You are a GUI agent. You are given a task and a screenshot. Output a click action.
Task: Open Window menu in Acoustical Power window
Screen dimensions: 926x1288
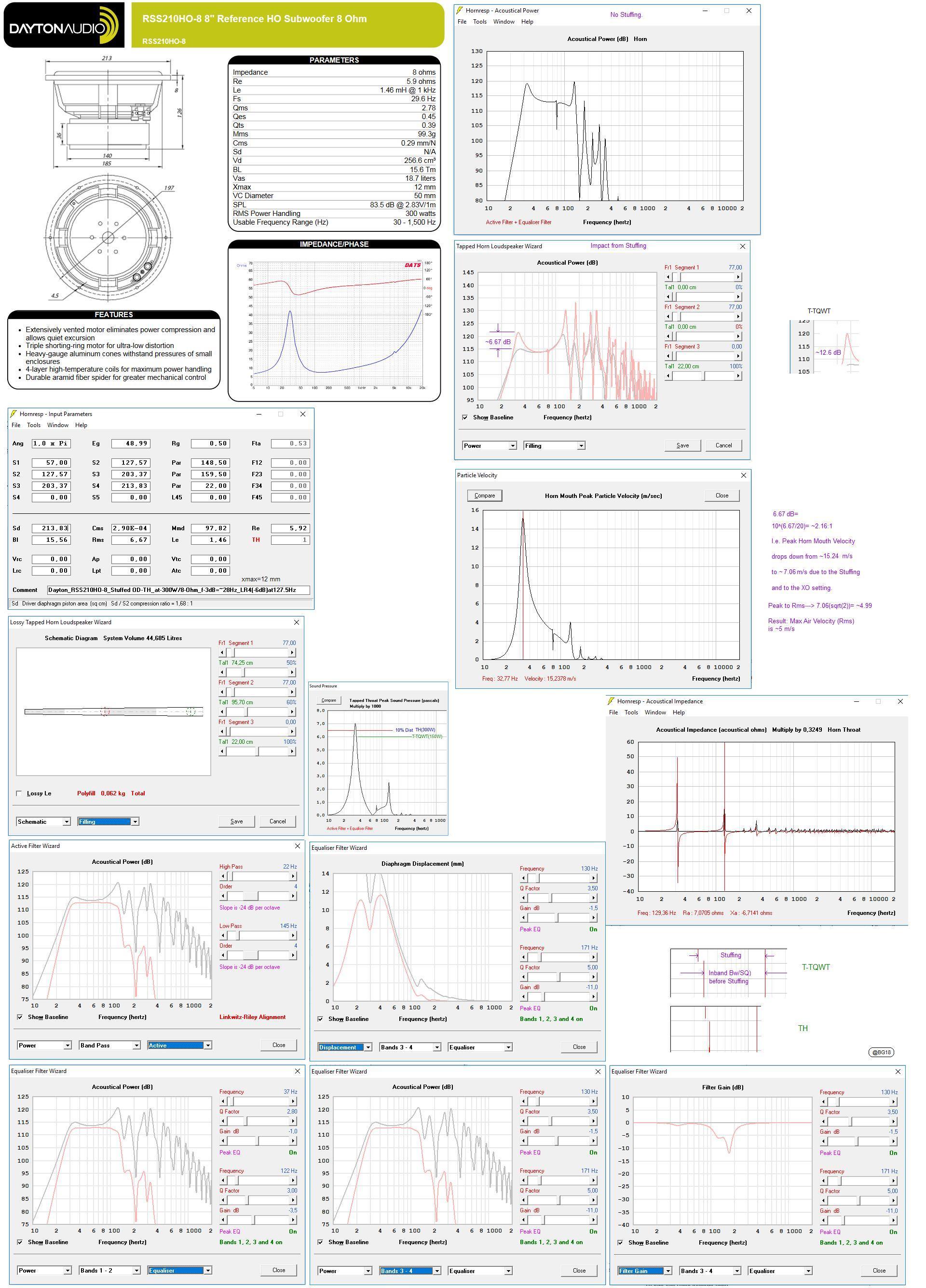[x=504, y=22]
